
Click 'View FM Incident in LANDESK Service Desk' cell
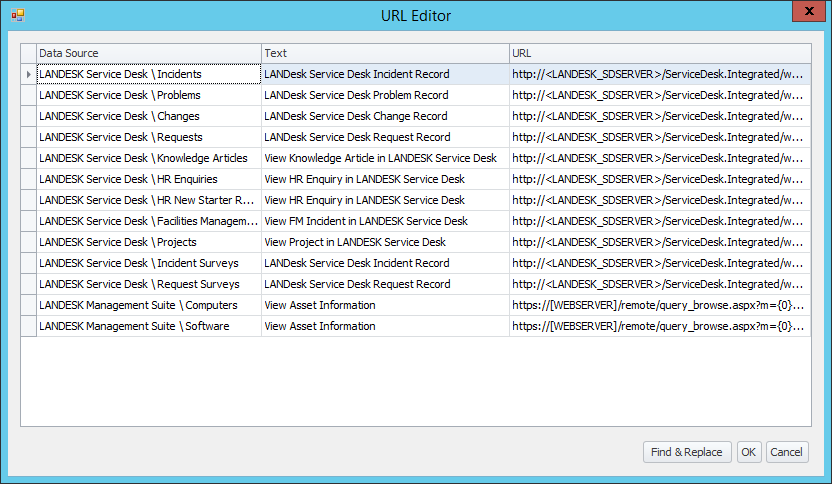[385, 221]
